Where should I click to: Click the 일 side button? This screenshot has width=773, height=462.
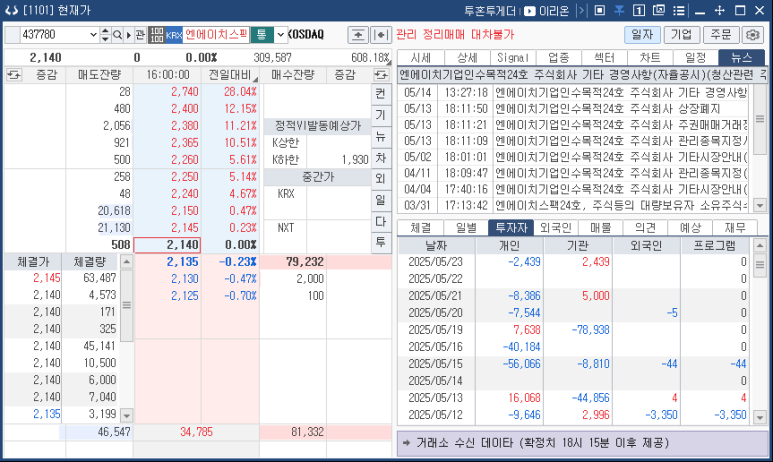pyautogui.click(x=381, y=200)
